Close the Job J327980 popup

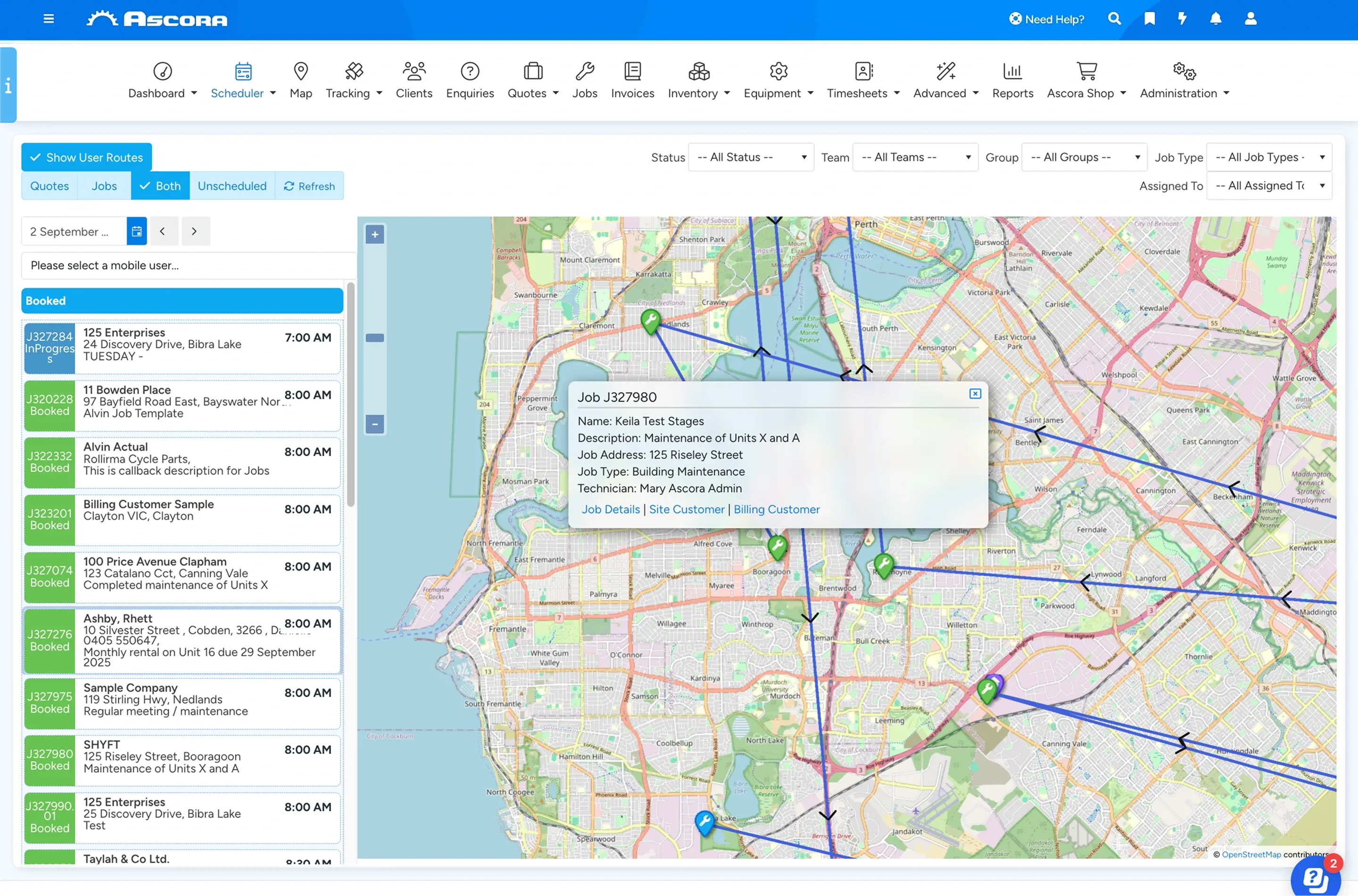975,394
